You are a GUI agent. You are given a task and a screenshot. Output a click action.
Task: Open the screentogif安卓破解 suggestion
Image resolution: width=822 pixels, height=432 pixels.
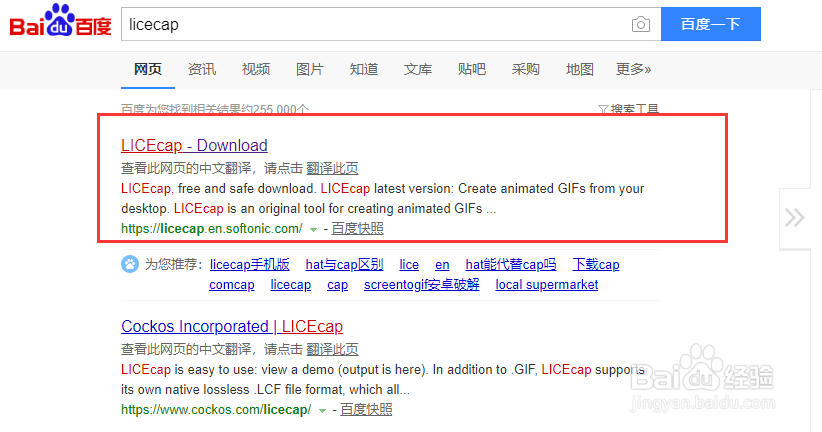(x=421, y=285)
